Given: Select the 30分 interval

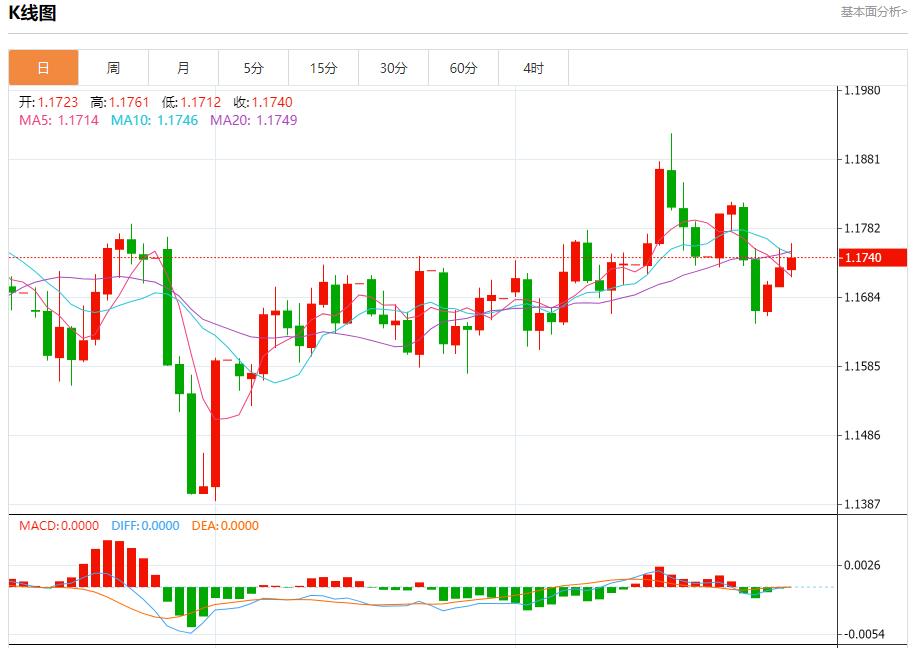Looking at the screenshot, I should click(x=394, y=67).
